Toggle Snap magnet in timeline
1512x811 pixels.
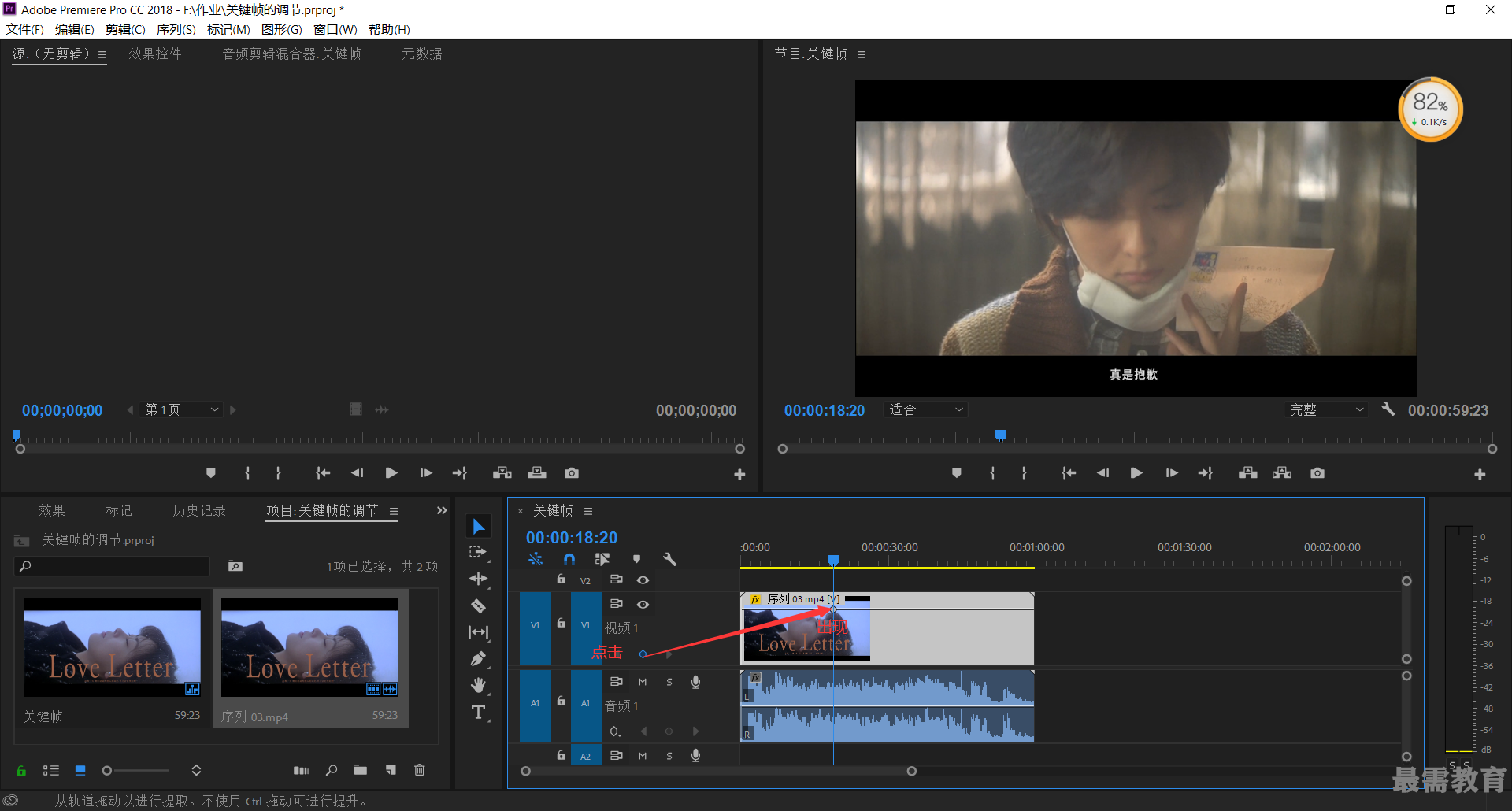(569, 559)
